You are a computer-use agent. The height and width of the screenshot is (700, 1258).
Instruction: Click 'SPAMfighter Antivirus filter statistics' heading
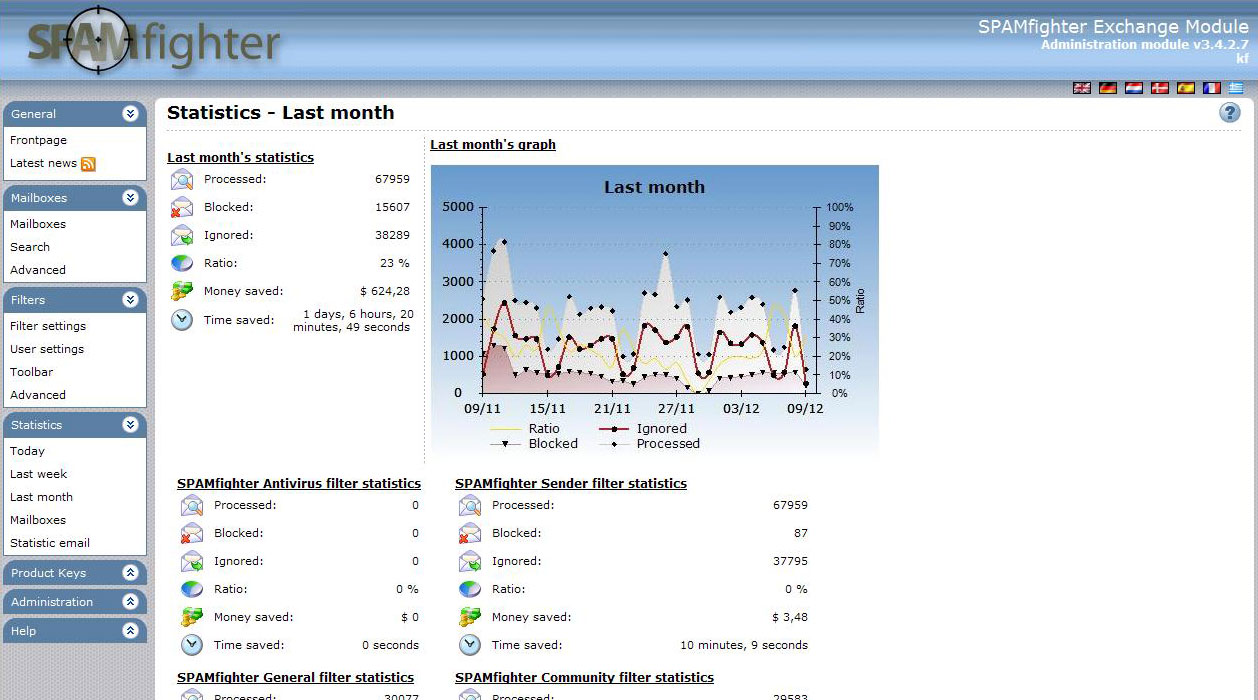[x=299, y=483]
